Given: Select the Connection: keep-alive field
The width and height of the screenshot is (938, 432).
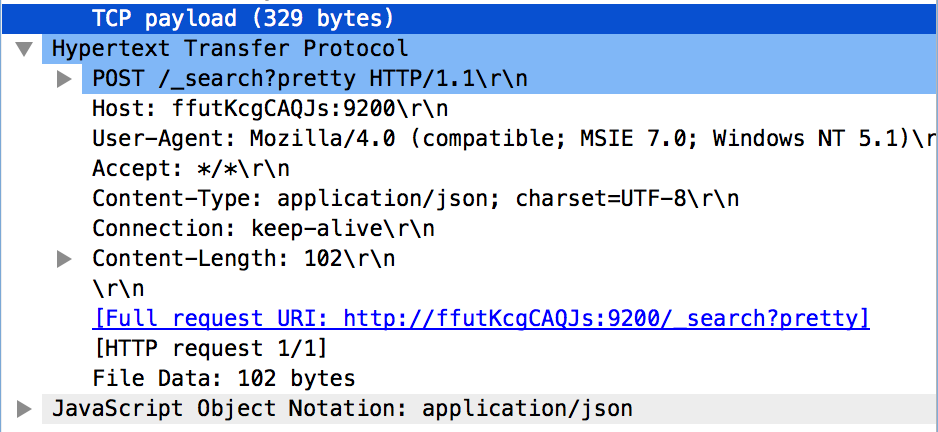Looking at the screenshot, I should (263, 229).
